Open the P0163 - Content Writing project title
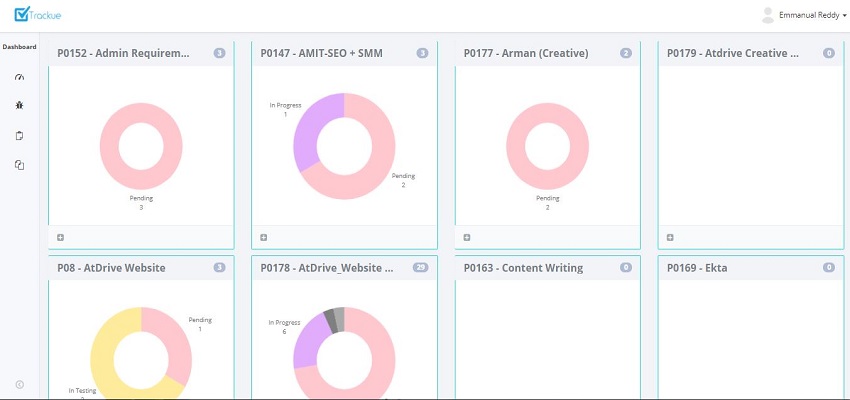850x400 pixels. point(523,268)
